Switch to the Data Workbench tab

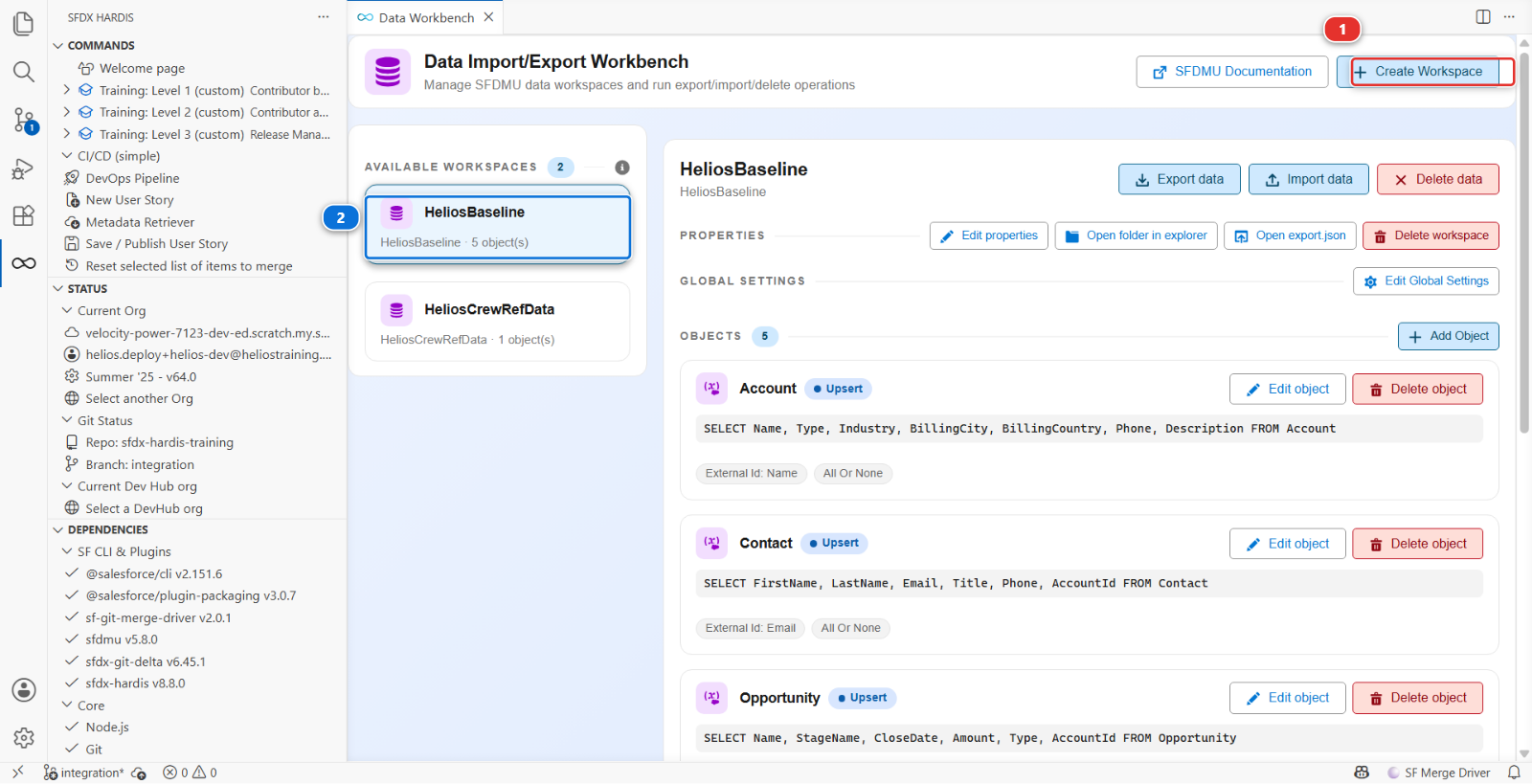pos(425,17)
